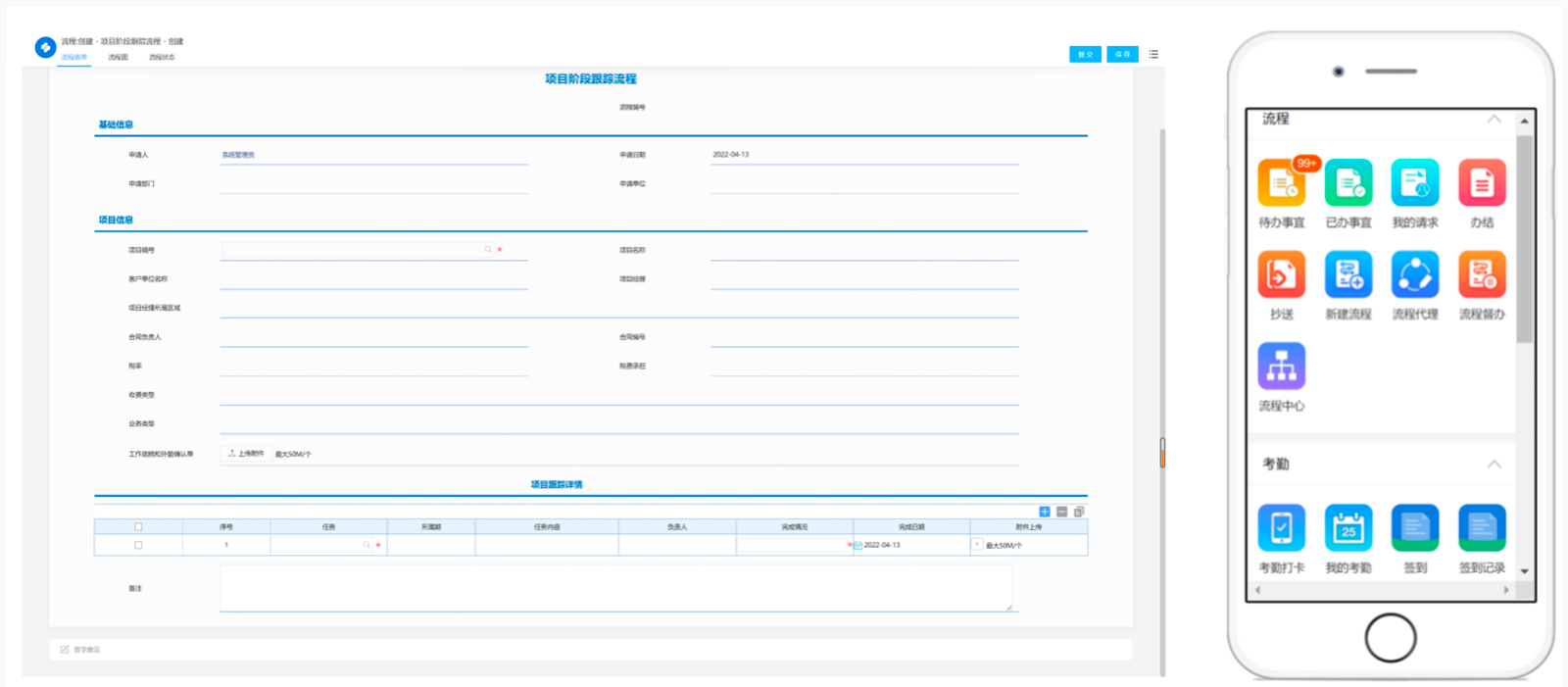Screen dimensions: 1568x687
Task: Open 签到记录 on the phone
Action: (1482, 528)
